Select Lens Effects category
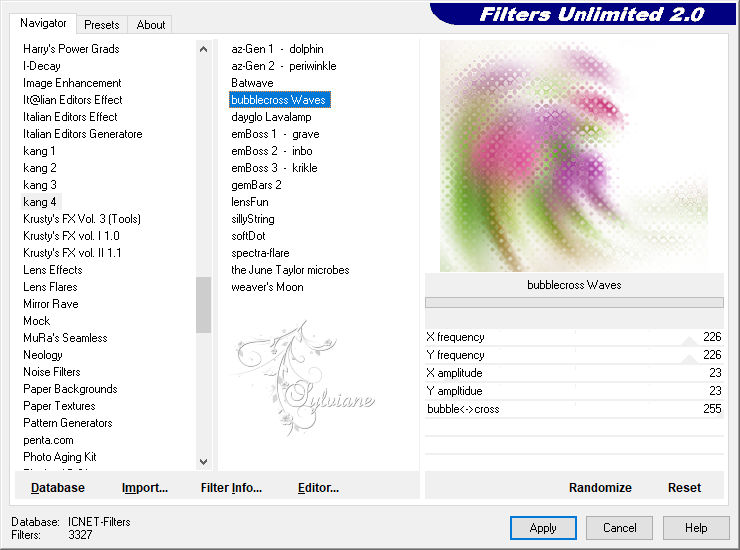This screenshot has height=550, width=740. coord(53,270)
